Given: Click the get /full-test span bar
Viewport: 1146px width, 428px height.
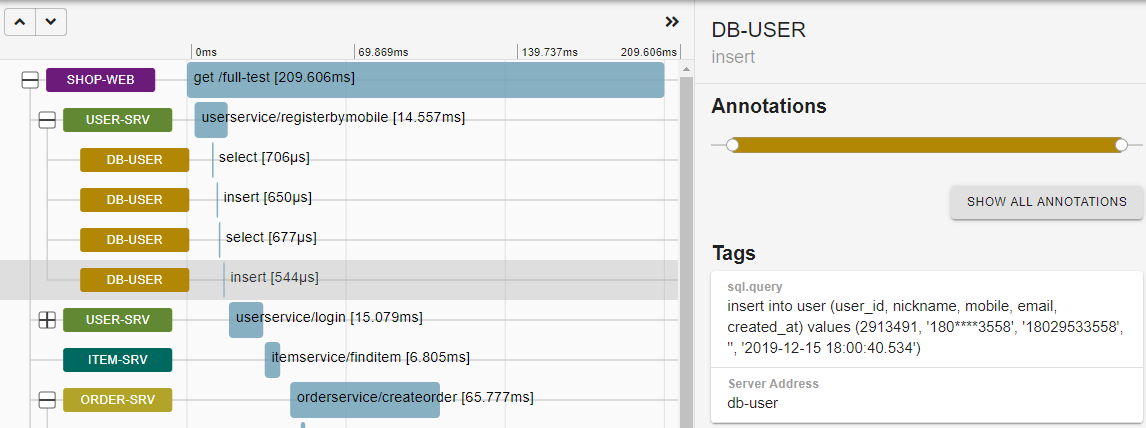Looking at the screenshot, I should click(425, 80).
